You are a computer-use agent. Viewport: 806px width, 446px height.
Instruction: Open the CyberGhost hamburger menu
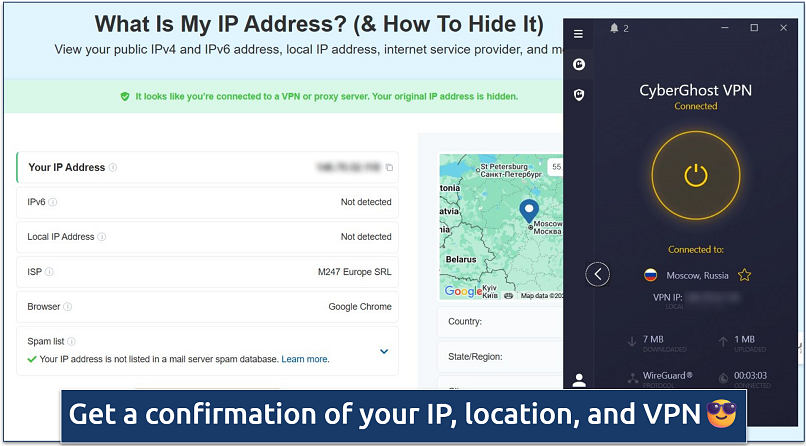click(578, 33)
